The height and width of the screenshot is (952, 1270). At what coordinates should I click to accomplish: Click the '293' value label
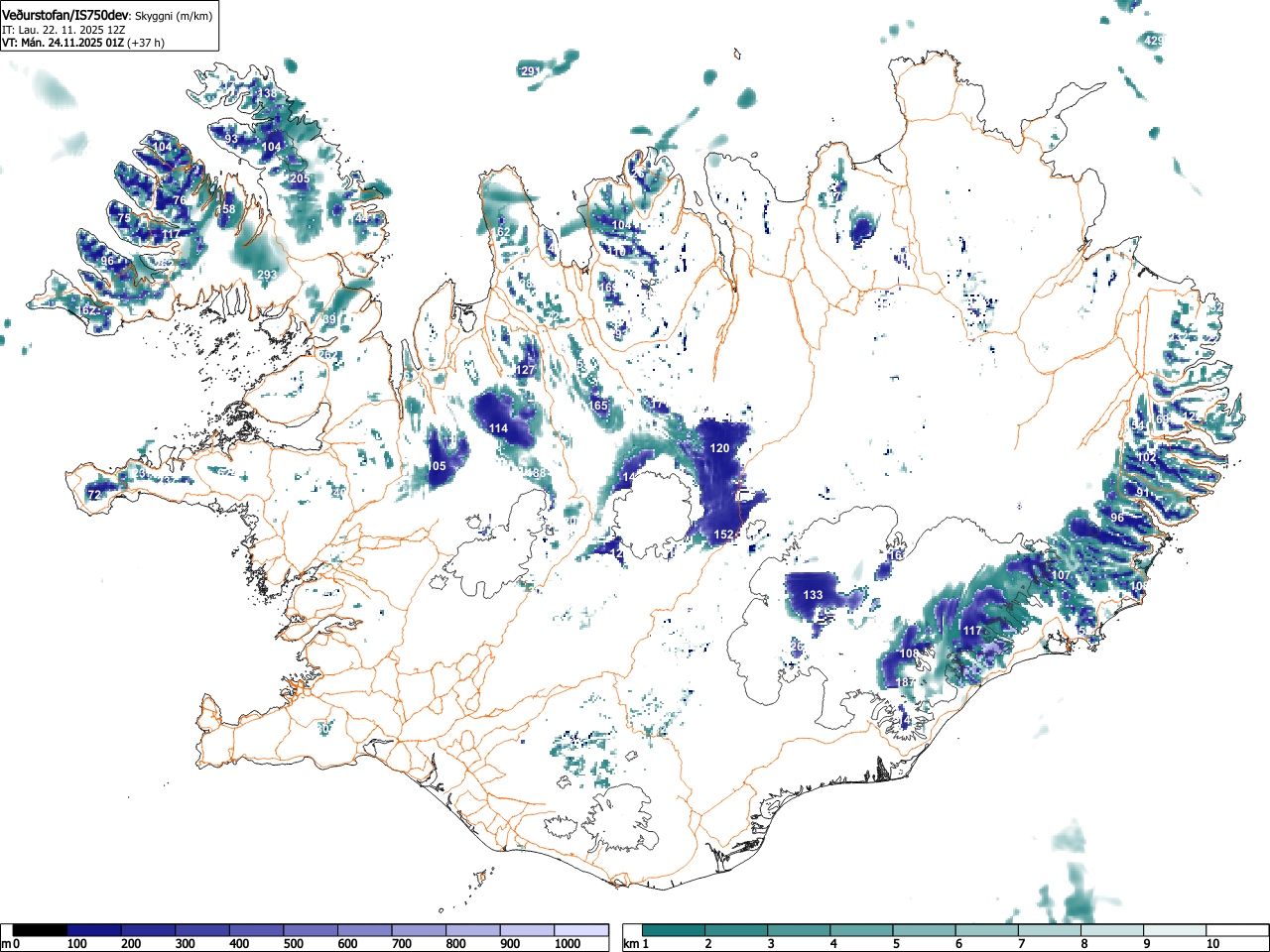(267, 275)
